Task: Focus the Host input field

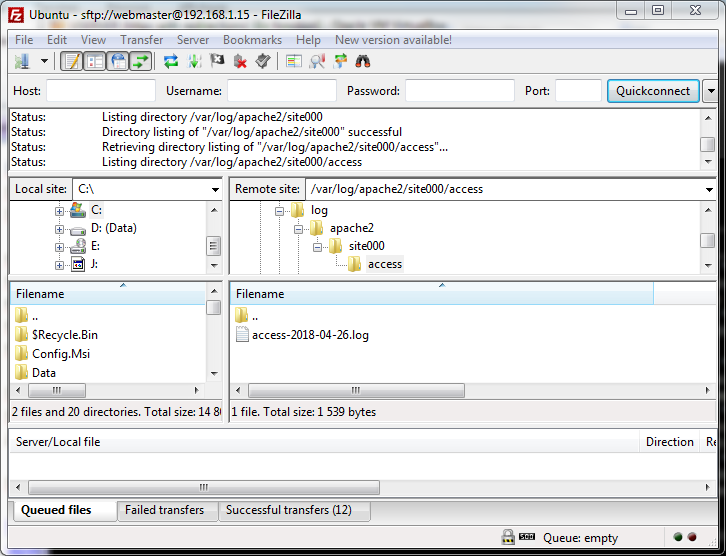Action: click(x=101, y=91)
